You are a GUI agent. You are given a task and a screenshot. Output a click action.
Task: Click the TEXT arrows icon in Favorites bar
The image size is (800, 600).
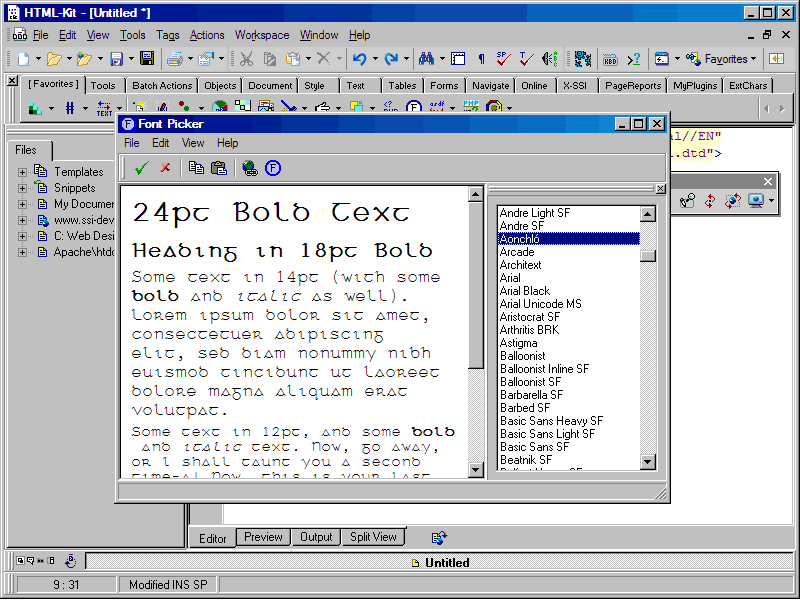point(104,108)
